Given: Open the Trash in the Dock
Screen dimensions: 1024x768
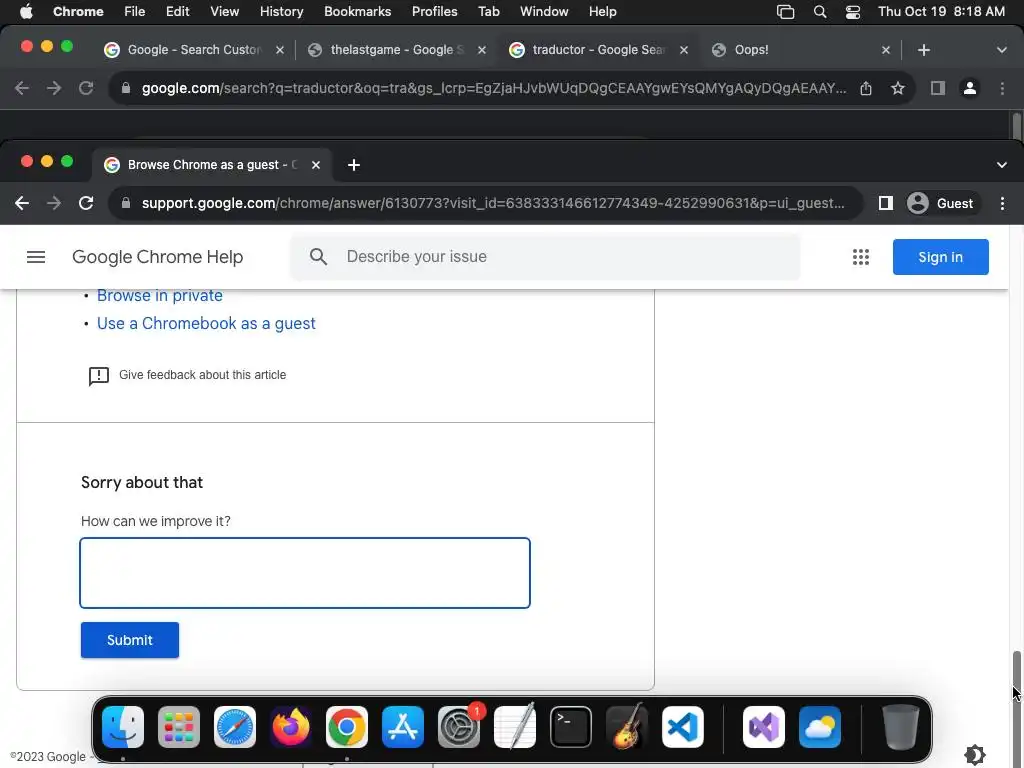Looking at the screenshot, I should coord(901,726).
